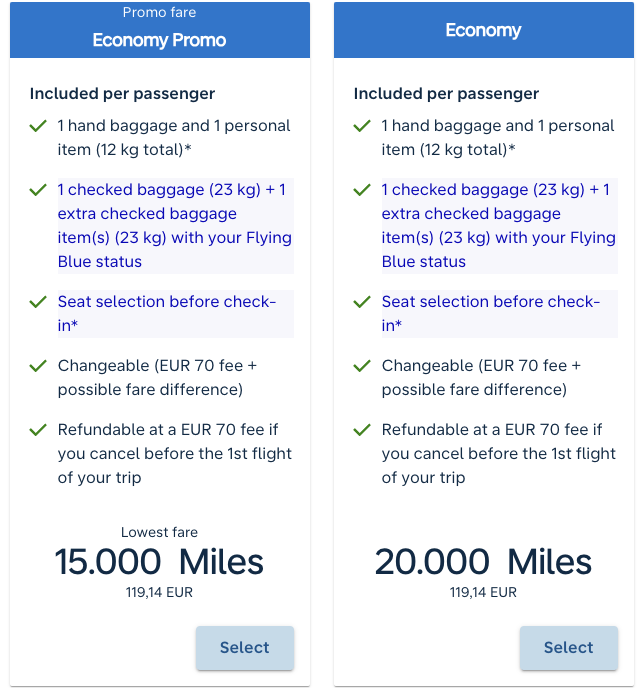
Task: Select the Economy Promo fare
Action: 245,648
